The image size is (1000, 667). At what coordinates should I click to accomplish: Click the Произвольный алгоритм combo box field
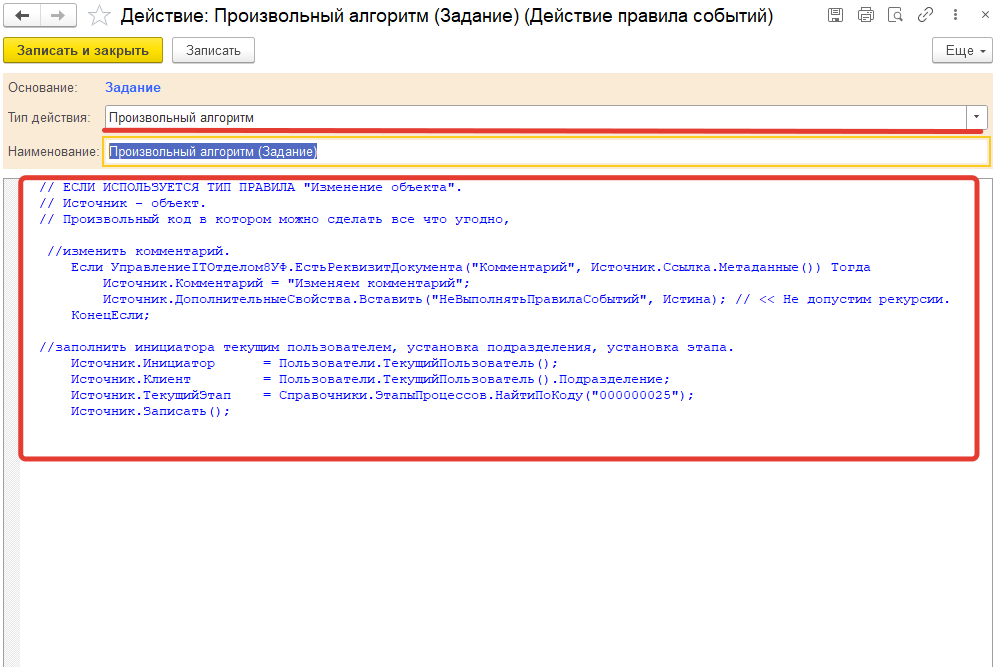click(500, 117)
